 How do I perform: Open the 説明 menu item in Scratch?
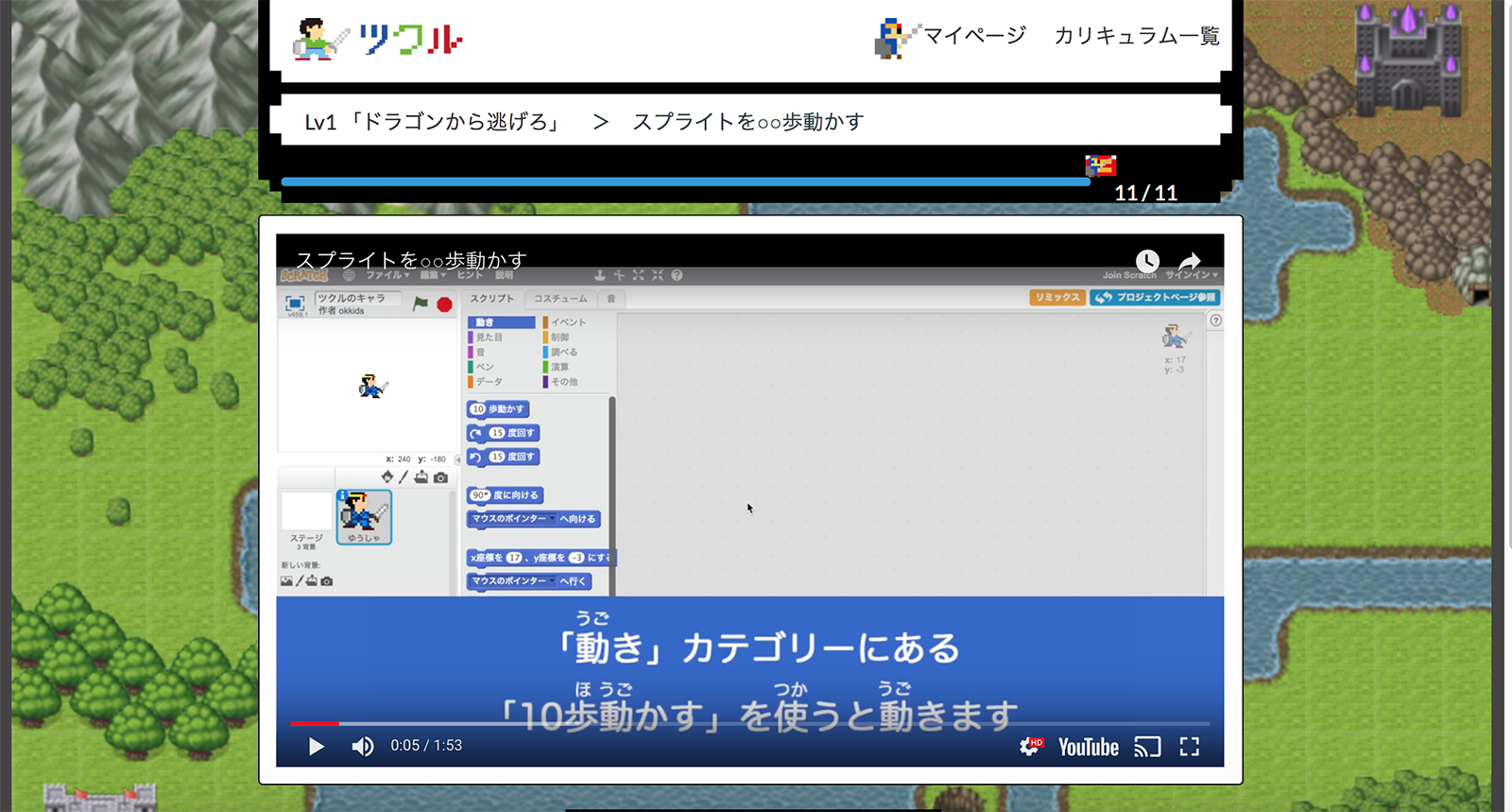coord(505,275)
